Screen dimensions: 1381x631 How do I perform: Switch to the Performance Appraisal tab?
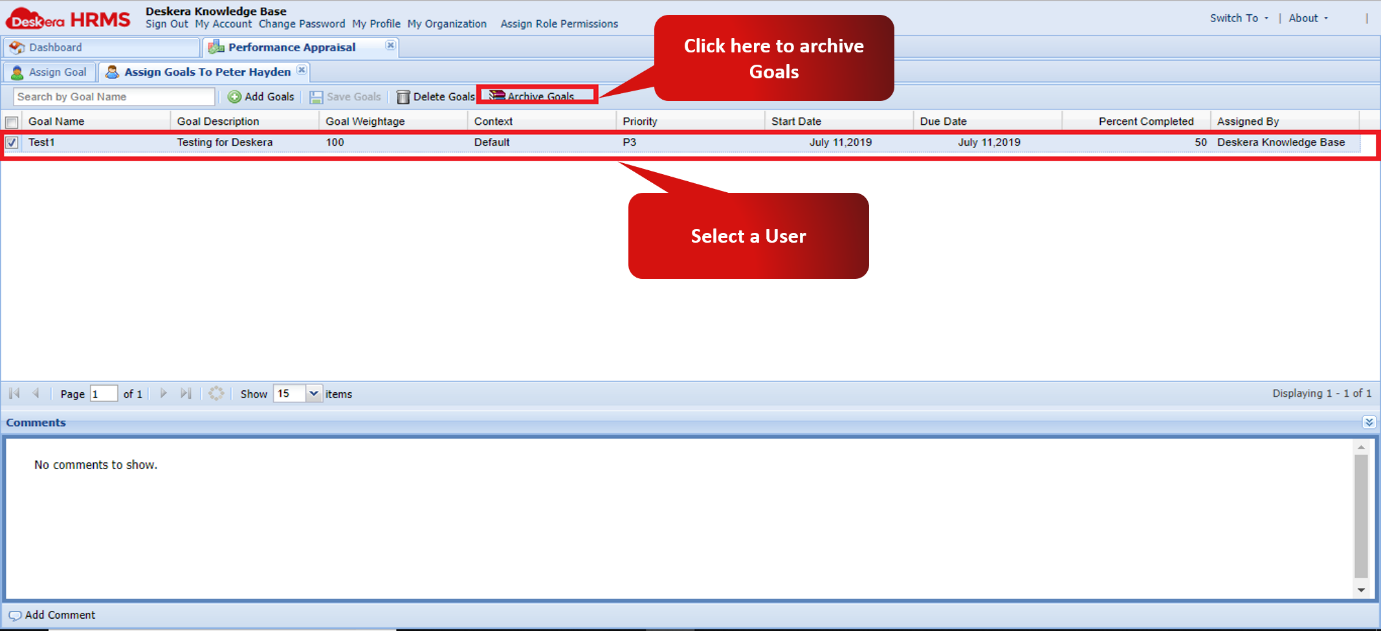[290, 46]
